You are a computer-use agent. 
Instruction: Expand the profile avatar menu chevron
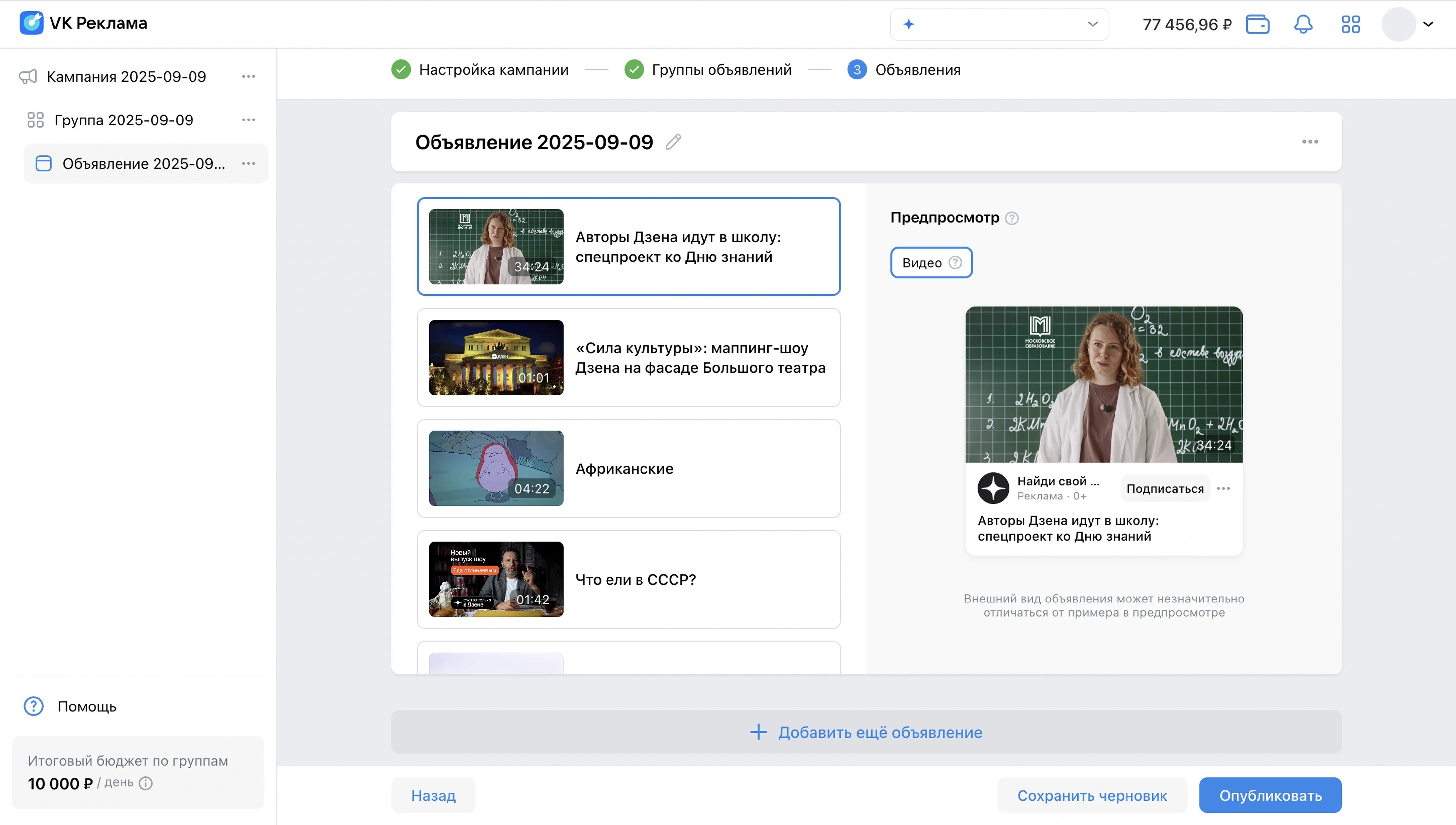(1428, 24)
